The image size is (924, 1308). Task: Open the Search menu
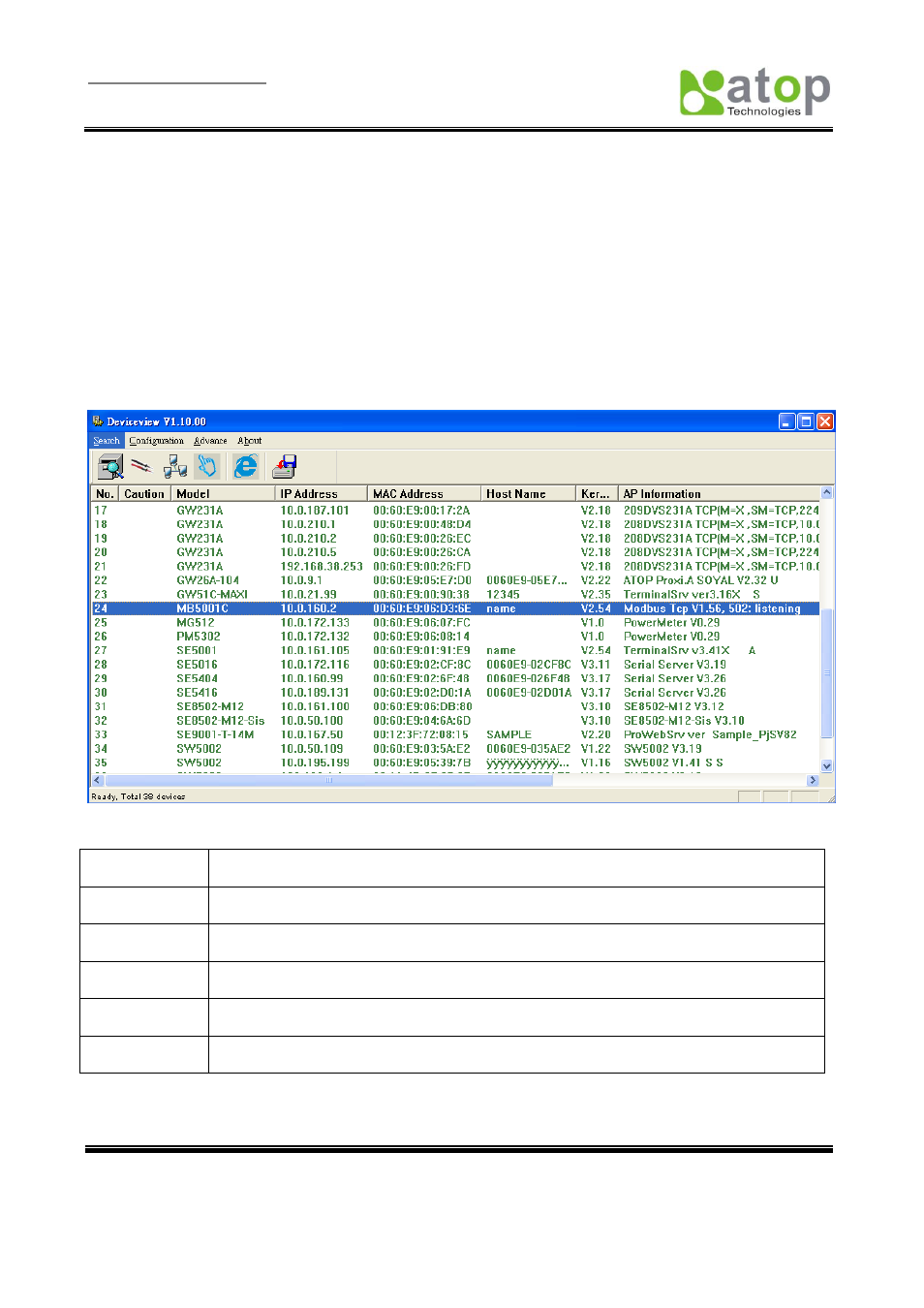(x=107, y=441)
